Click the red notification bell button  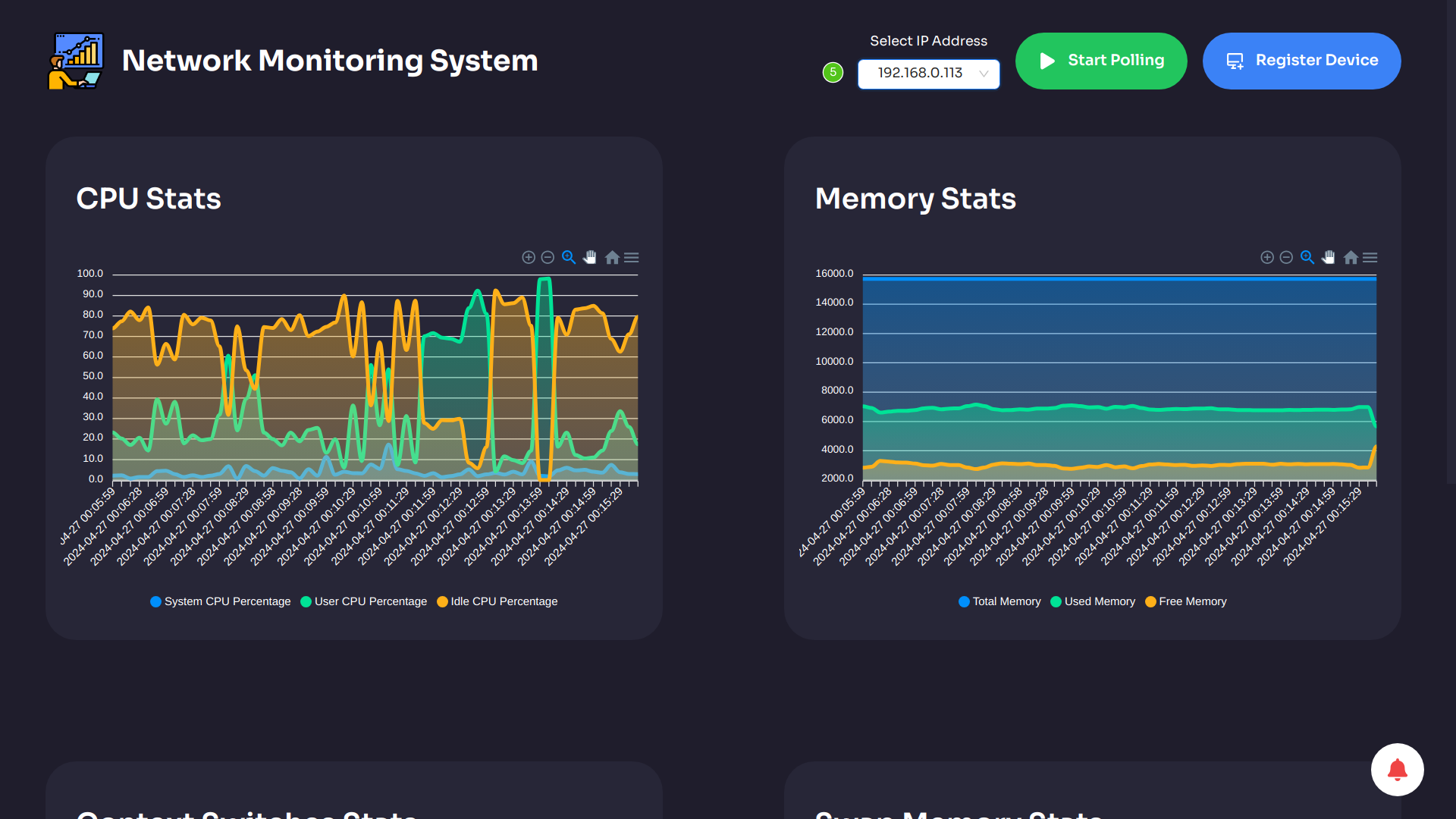[x=1397, y=770]
